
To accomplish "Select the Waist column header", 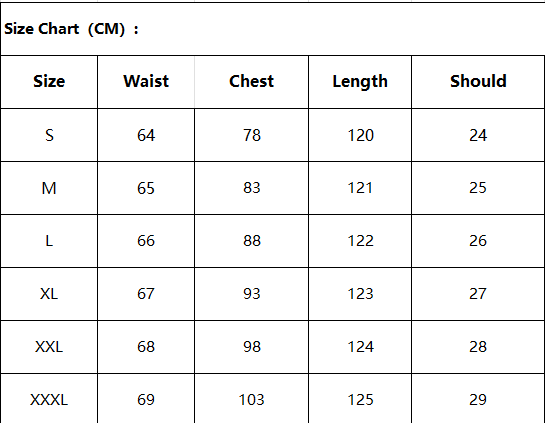I will pos(146,82).
